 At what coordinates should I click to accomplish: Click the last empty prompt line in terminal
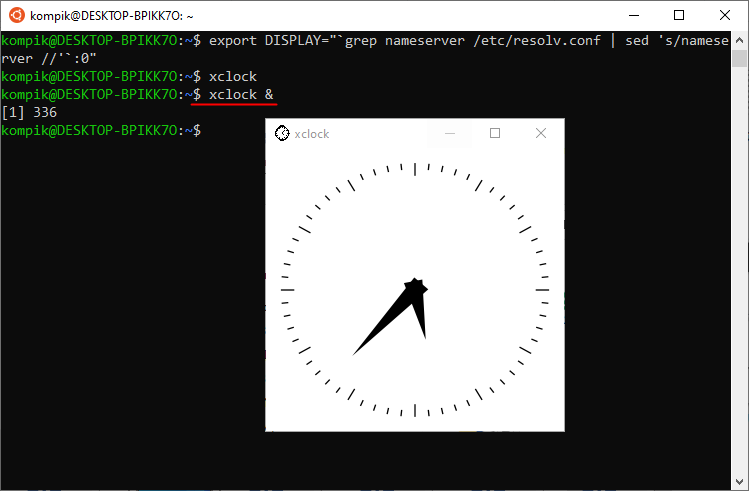pos(101,130)
